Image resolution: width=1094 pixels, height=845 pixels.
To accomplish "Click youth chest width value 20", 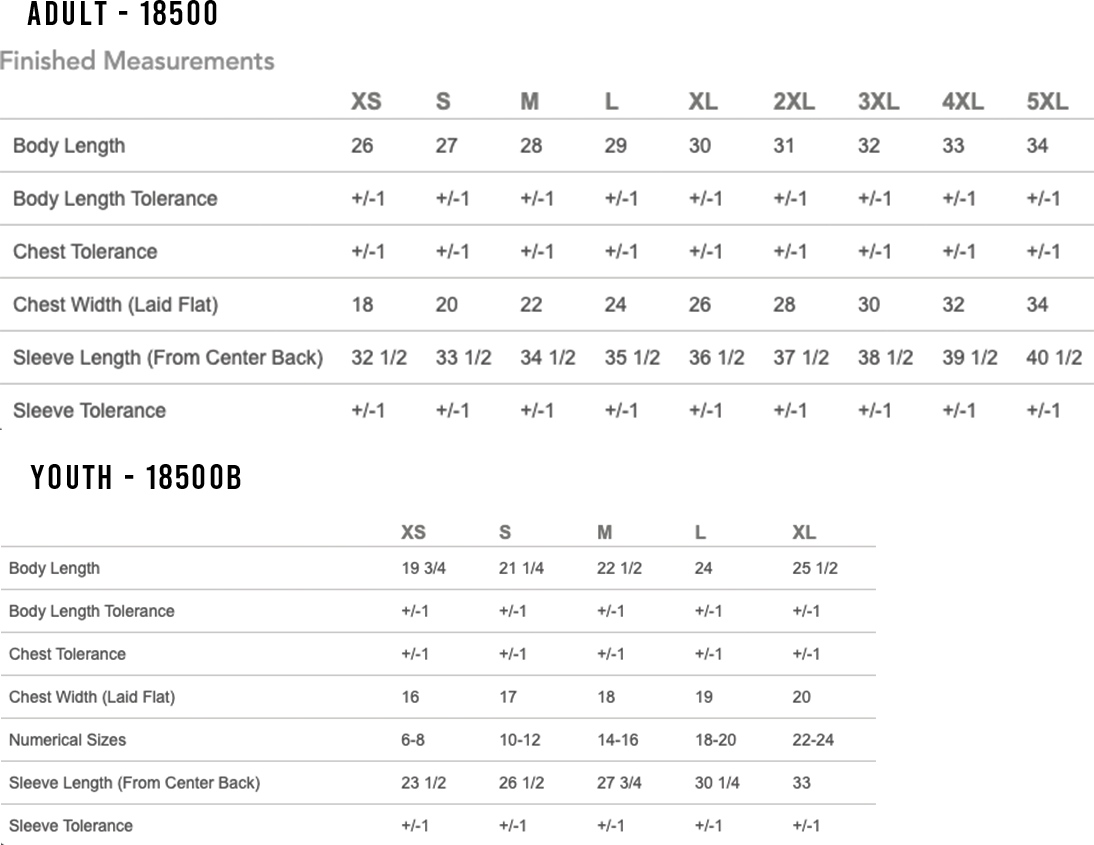I will pyautogui.click(x=801, y=697).
